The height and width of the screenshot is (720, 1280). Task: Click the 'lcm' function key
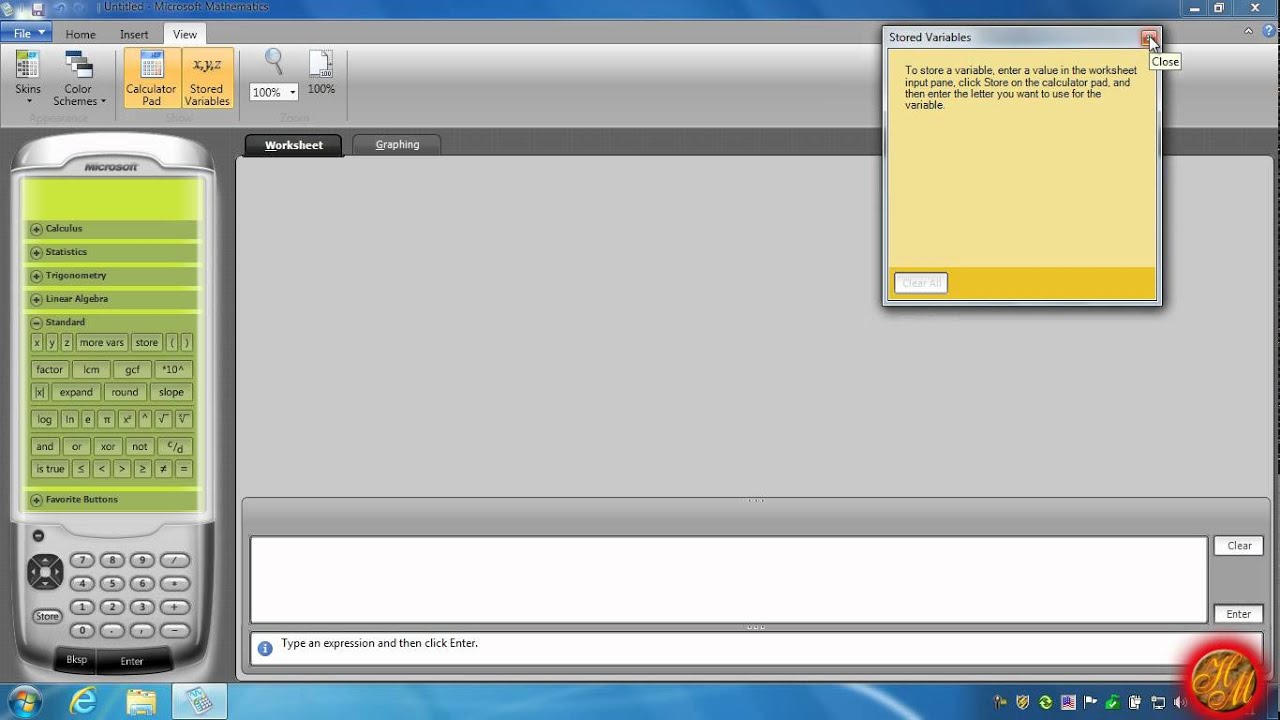point(91,370)
